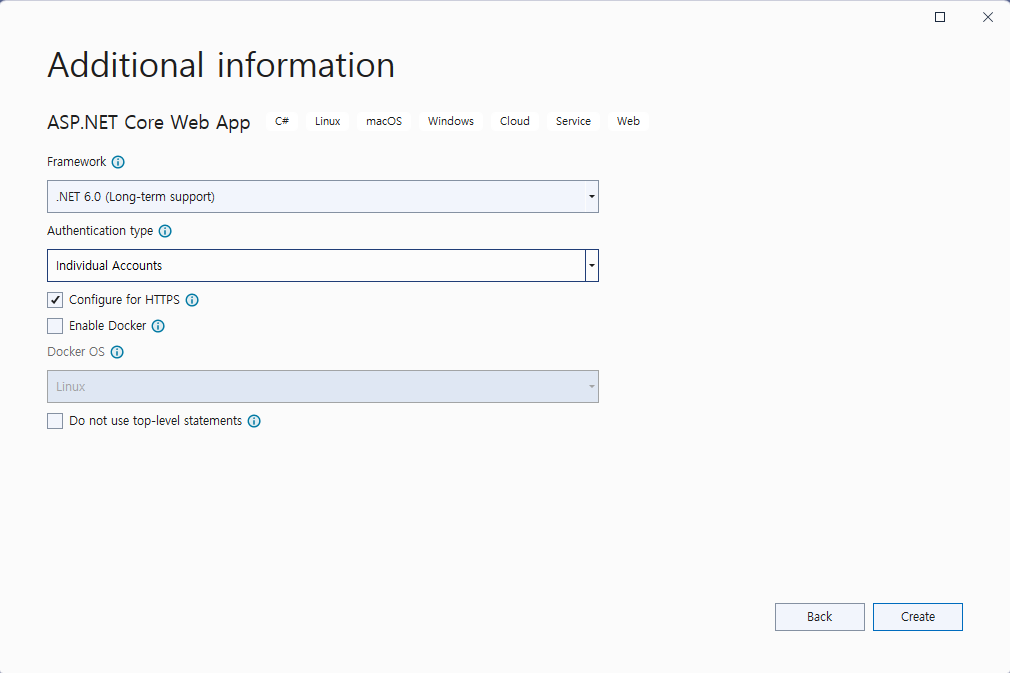
Task: Click info icon for top-level statements option
Action: pos(254,421)
